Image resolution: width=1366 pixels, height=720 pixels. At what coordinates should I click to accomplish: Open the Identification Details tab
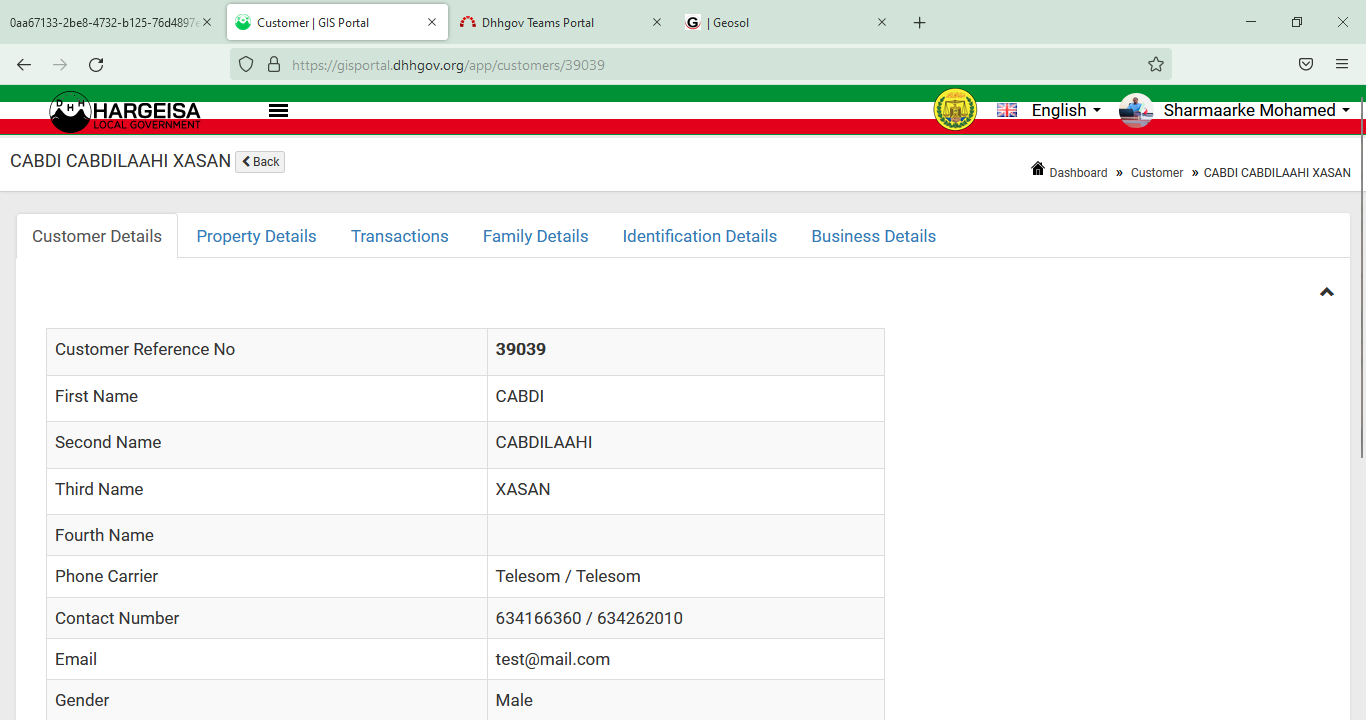click(700, 236)
